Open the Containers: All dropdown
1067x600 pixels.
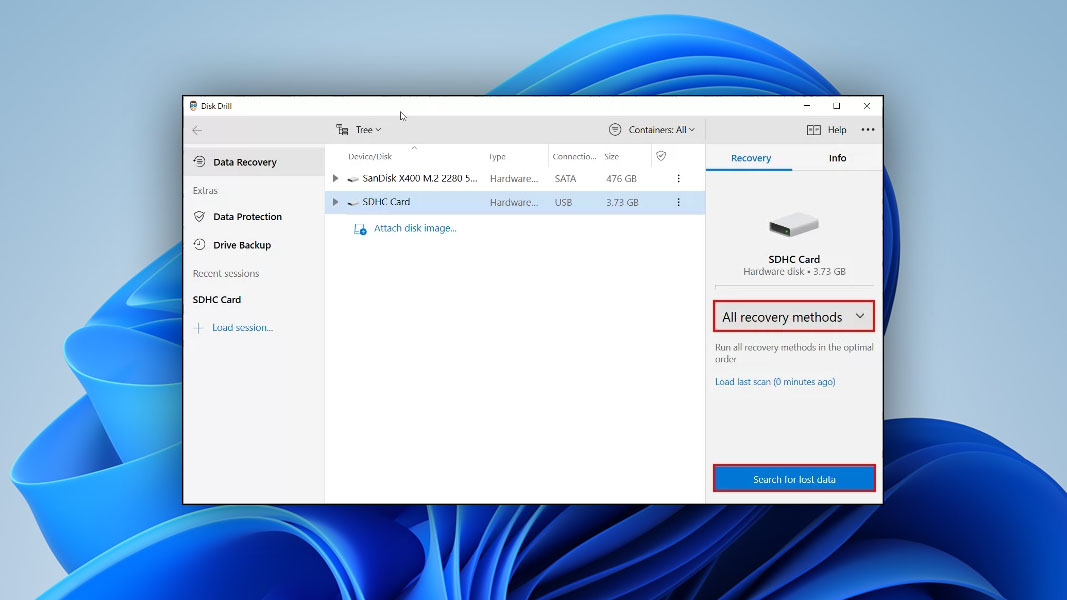661,129
